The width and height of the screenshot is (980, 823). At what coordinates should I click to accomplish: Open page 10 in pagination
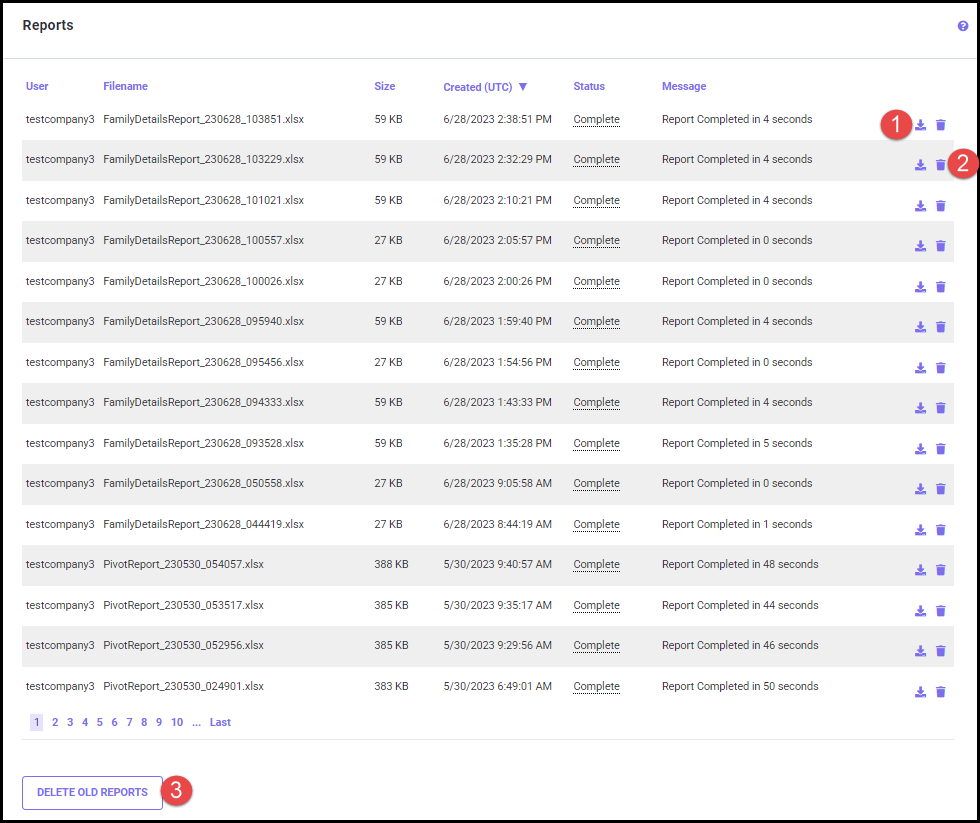pos(177,722)
